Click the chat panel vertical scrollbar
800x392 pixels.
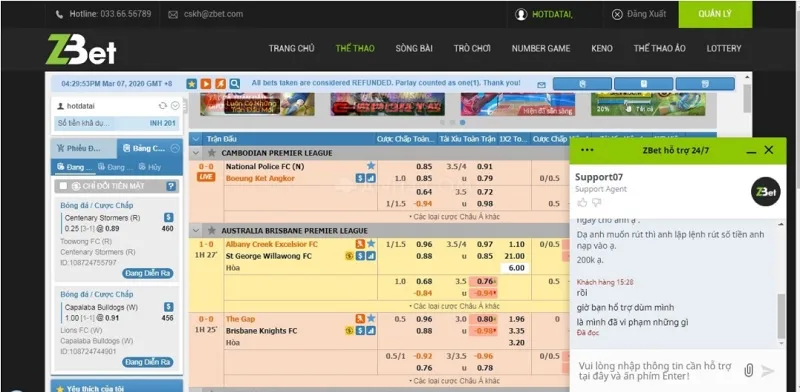[x=781, y=316]
